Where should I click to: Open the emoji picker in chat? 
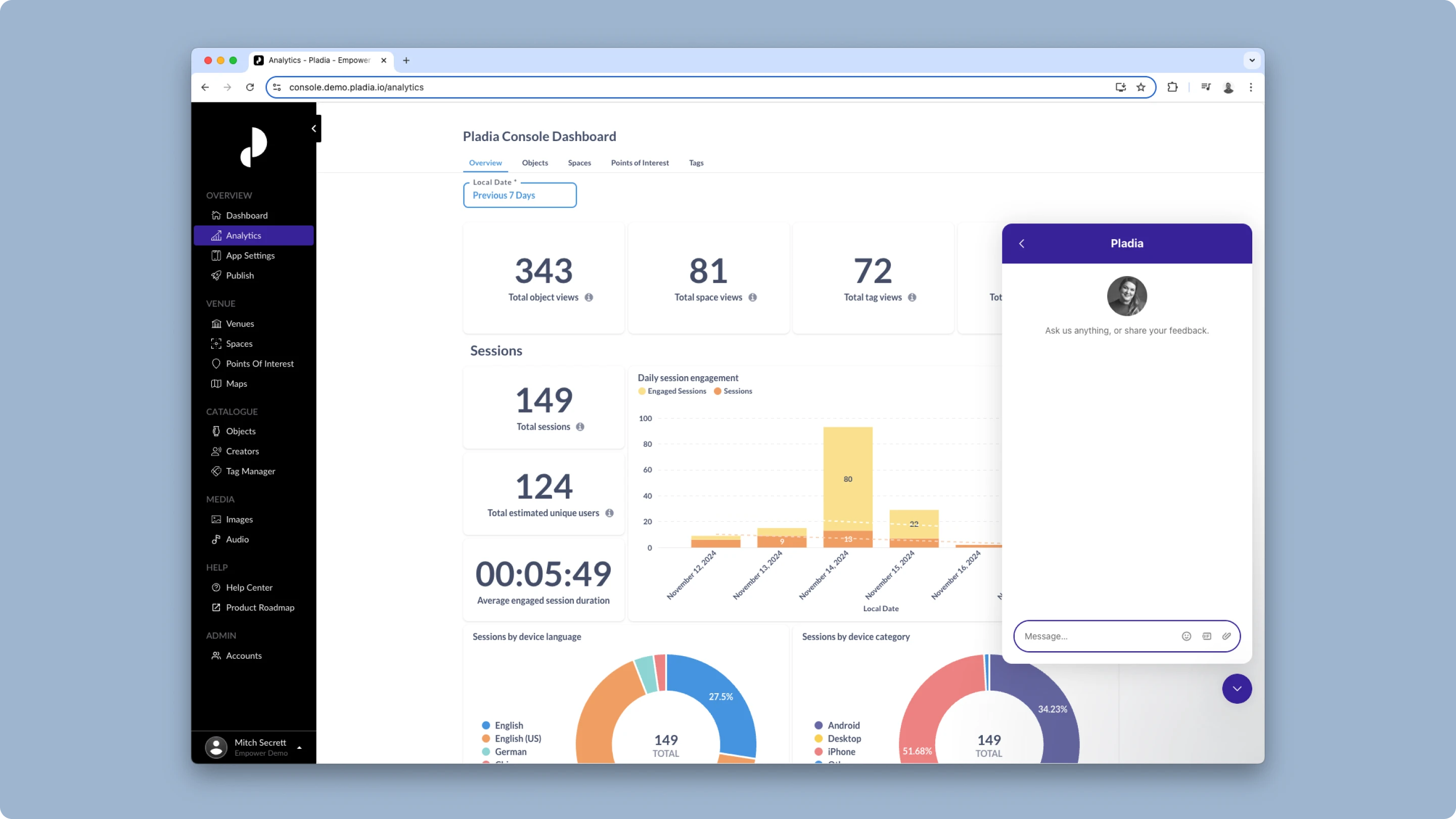pyautogui.click(x=1187, y=636)
